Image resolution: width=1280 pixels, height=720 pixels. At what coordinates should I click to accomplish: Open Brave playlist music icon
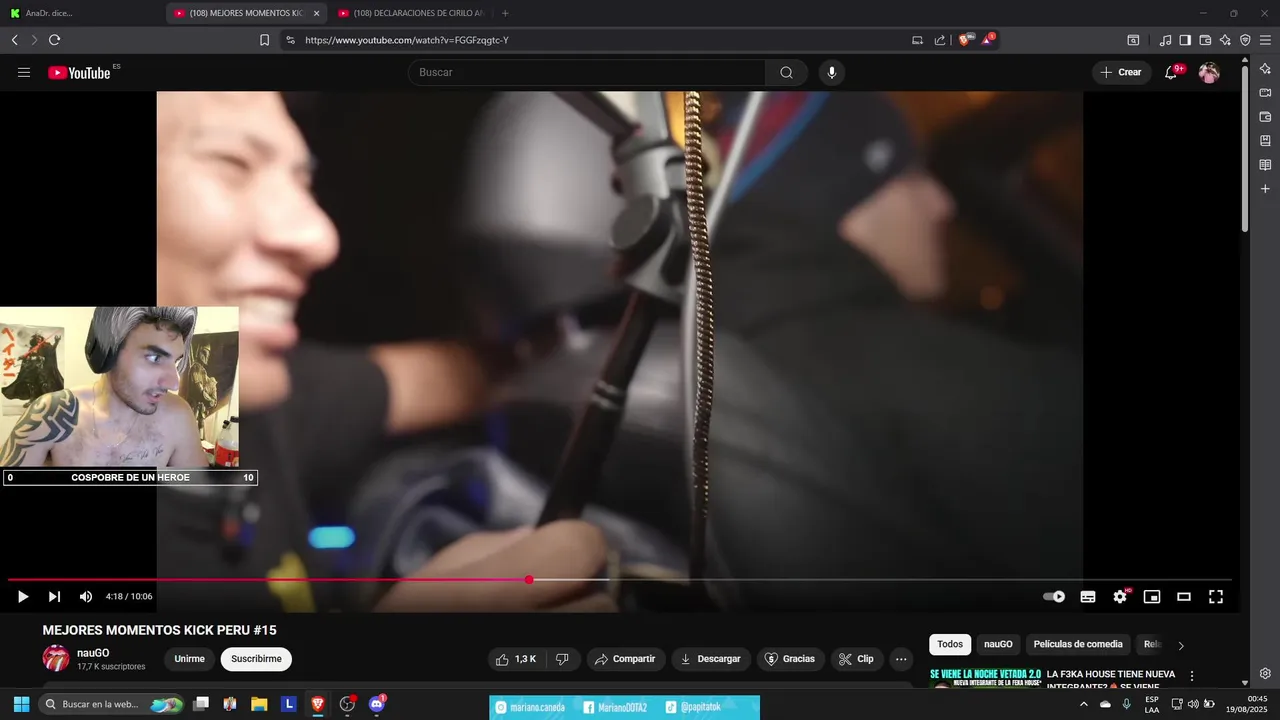pyautogui.click(x=1165, y=40)
